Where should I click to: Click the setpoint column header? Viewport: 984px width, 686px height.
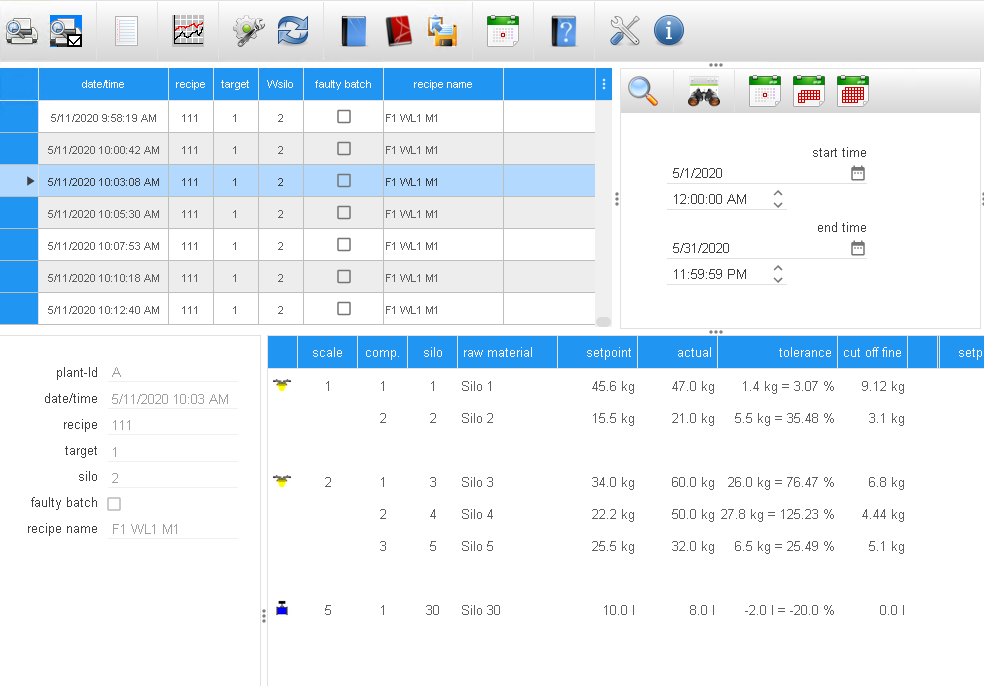coord(597,353)
